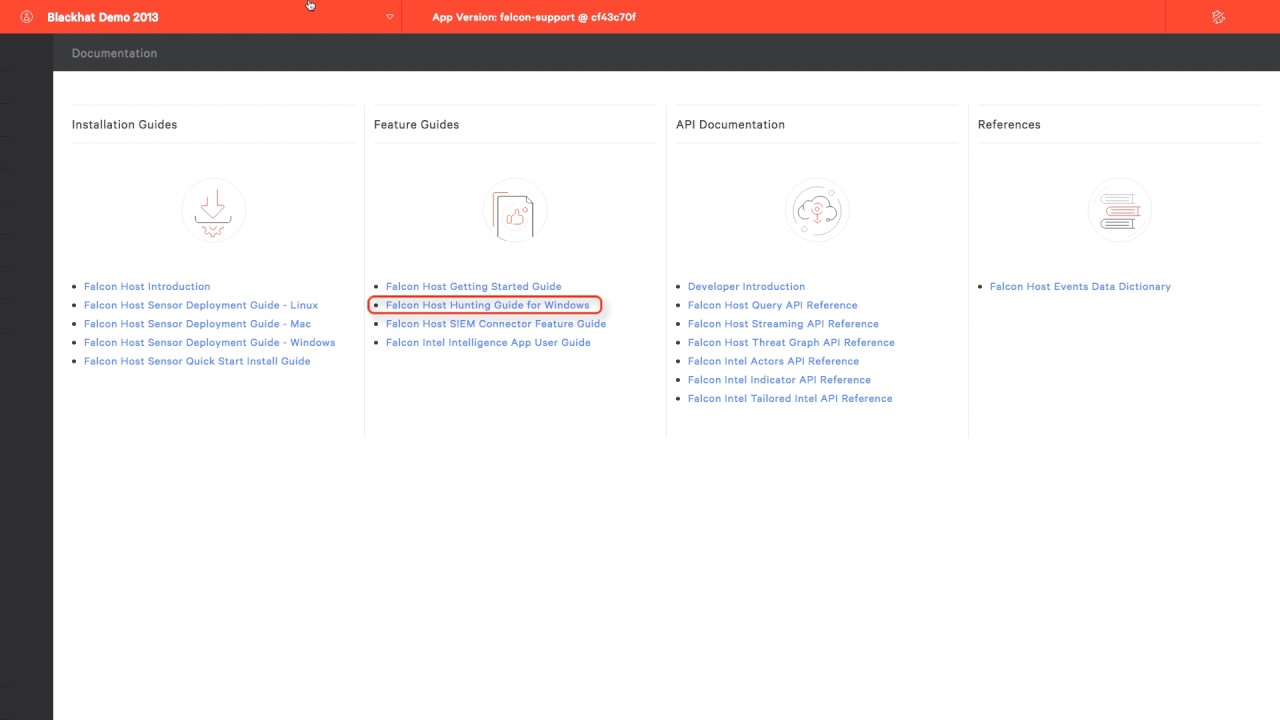Click the top-right falcon user icon
This screenshot has height=720, width=1280.
1218,17
